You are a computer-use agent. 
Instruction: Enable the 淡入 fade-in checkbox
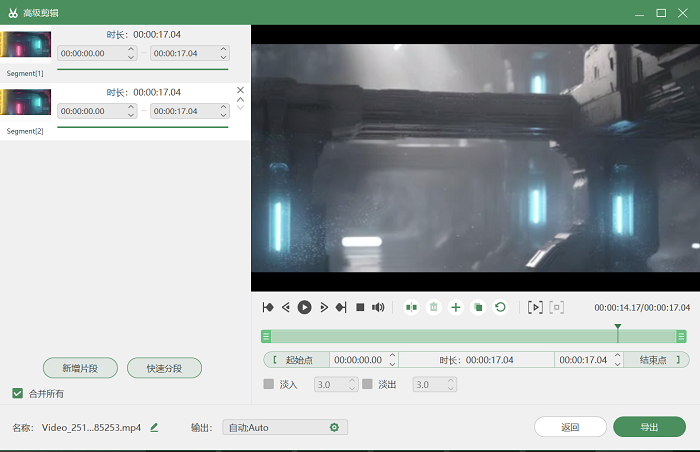pyautogui.click(x=269, y=384)
